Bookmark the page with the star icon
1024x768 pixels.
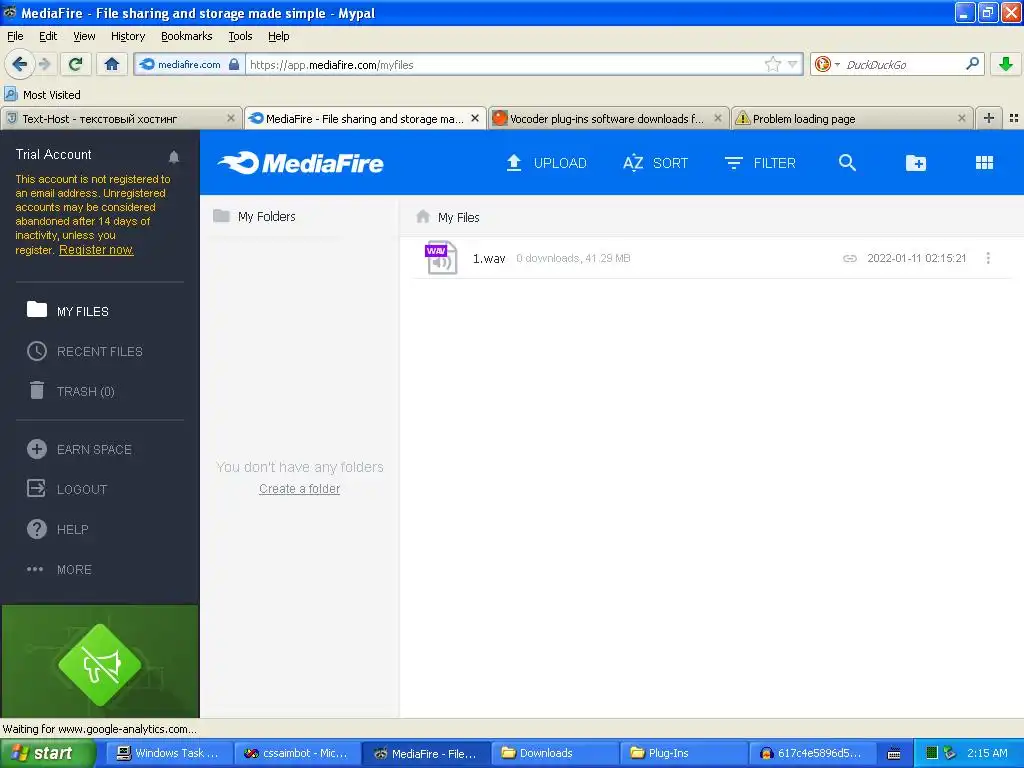tap(773, 64)
